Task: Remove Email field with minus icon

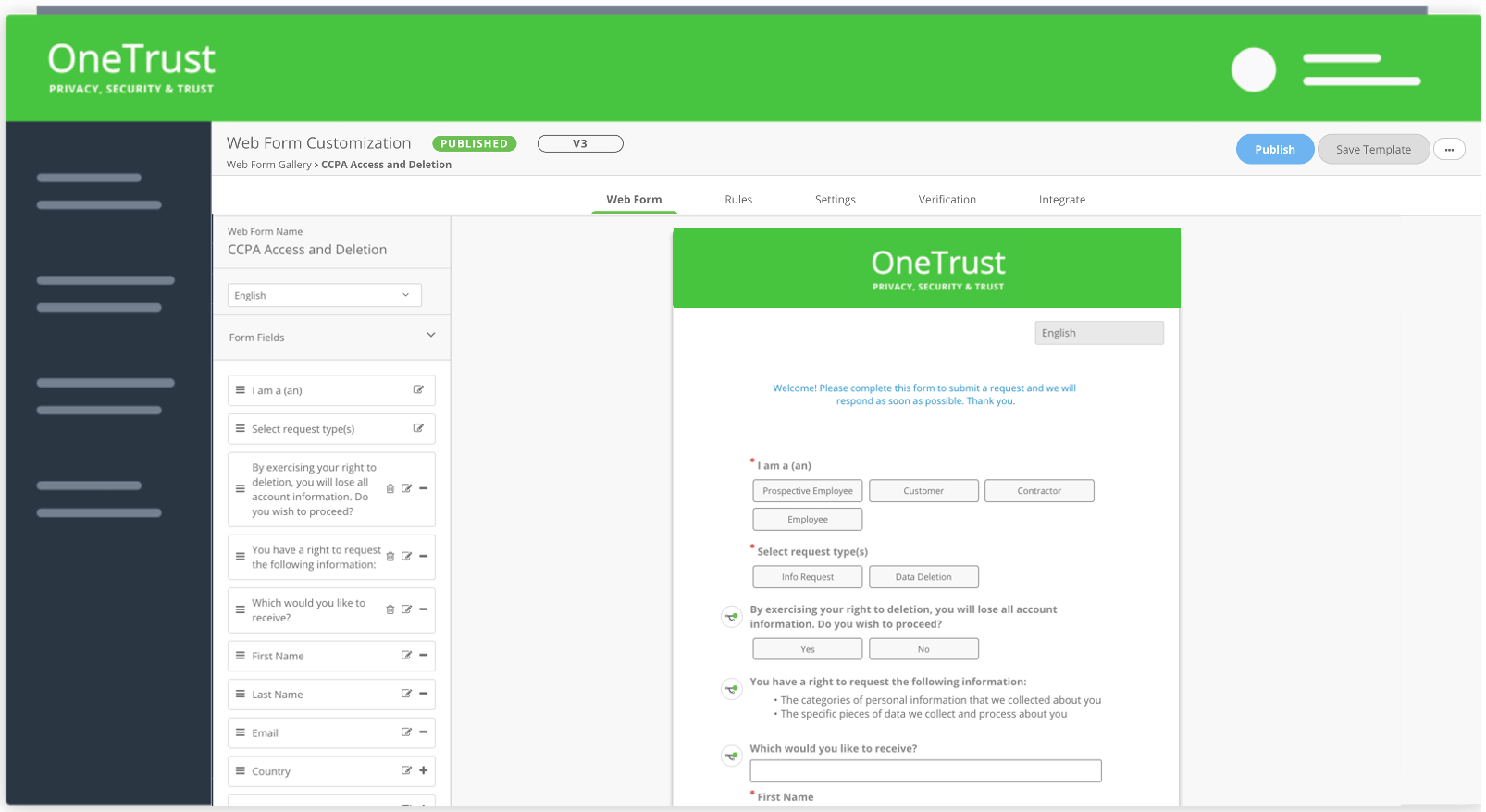Action: click(x=424, y=732)
